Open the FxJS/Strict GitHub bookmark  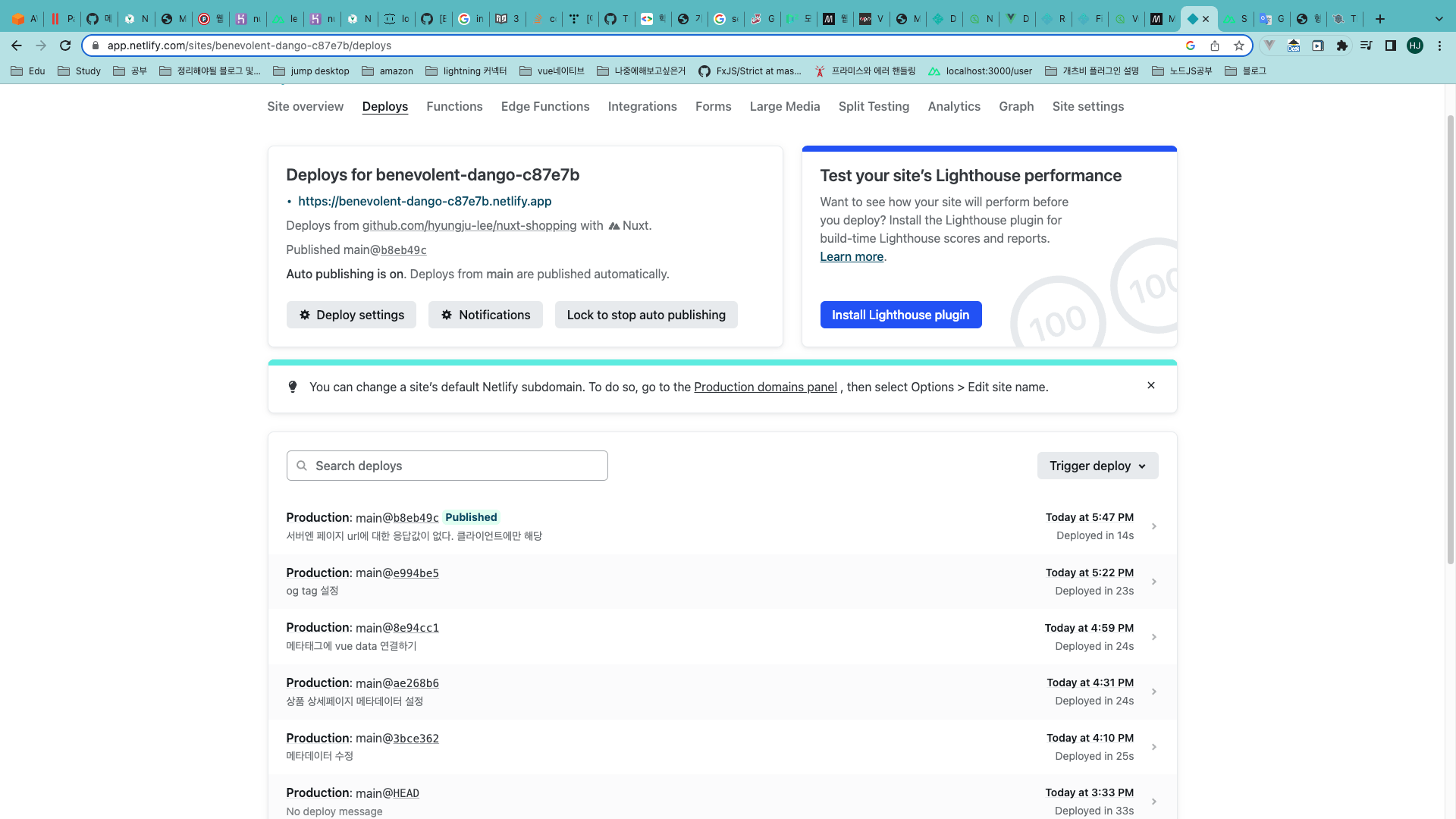coord(750,71)
